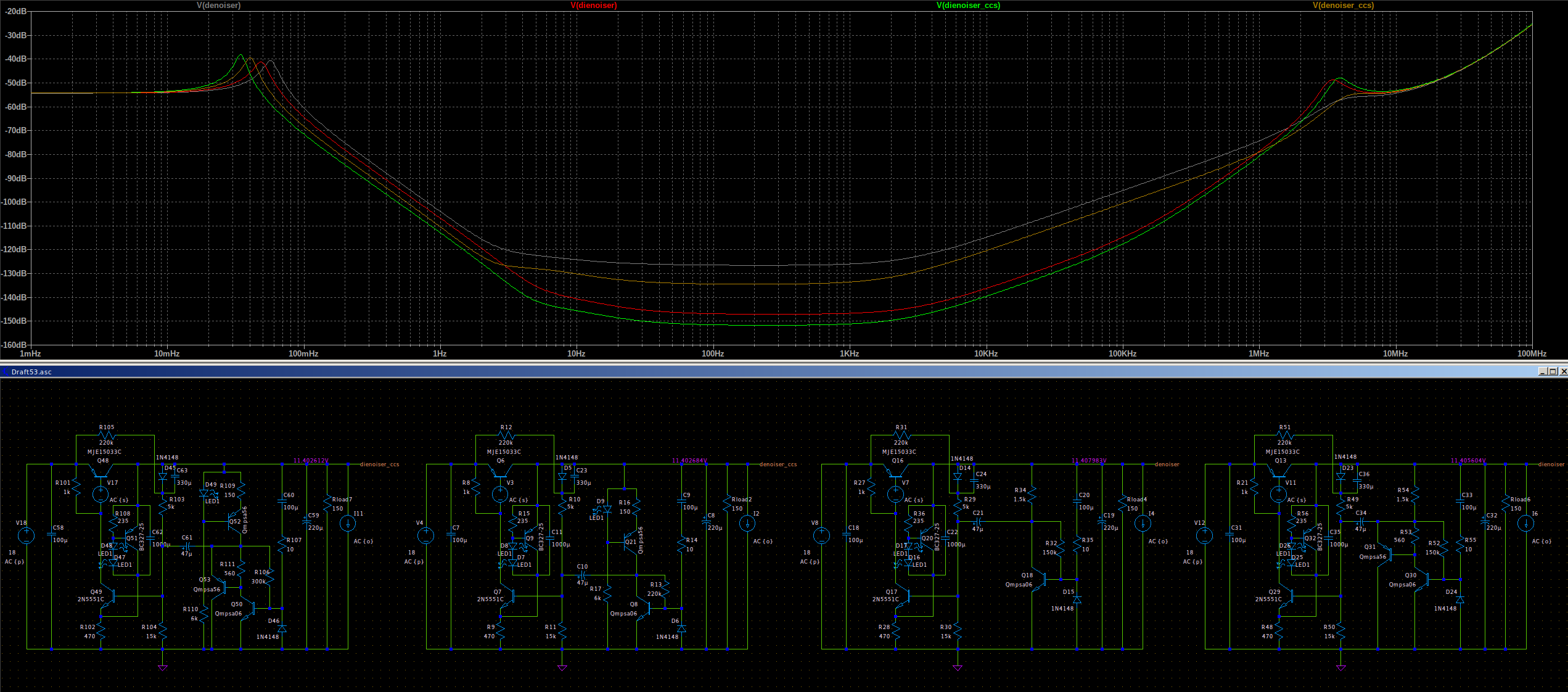Select resistor R12 symbol
The width and height of the screenshot is (1568, 692).
[x=506, y=435]
